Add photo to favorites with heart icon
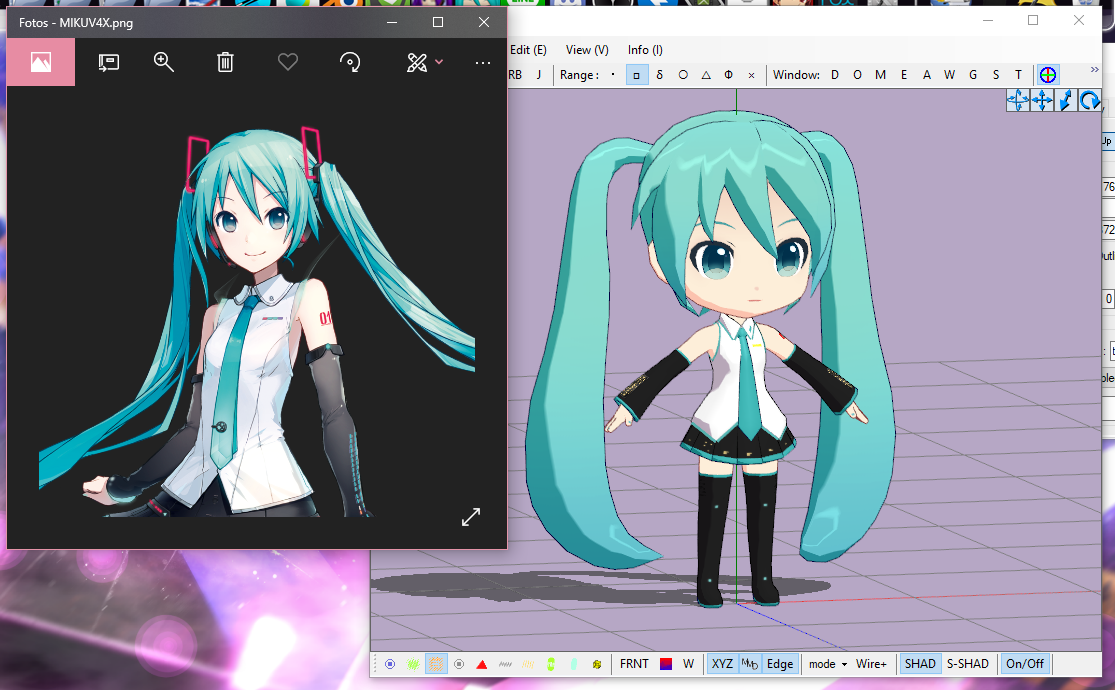Image resolution: width=1115 pixels, height=690 pixels. [x=288, y=62]
